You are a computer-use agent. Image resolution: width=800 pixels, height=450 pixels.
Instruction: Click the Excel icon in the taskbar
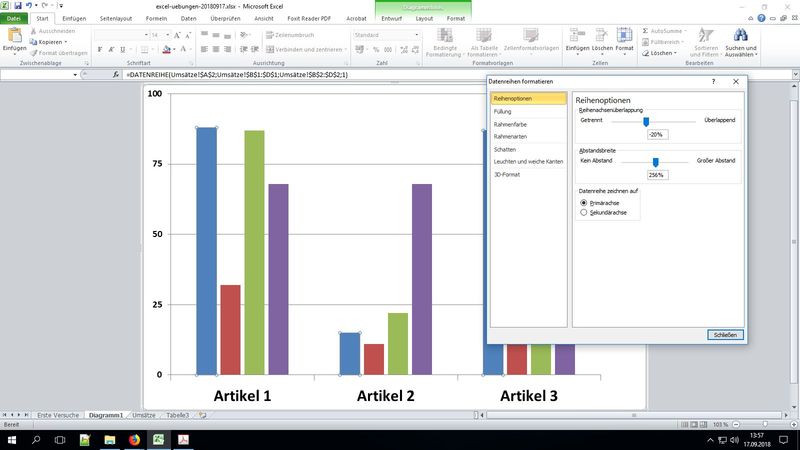[x=159, y=440]
